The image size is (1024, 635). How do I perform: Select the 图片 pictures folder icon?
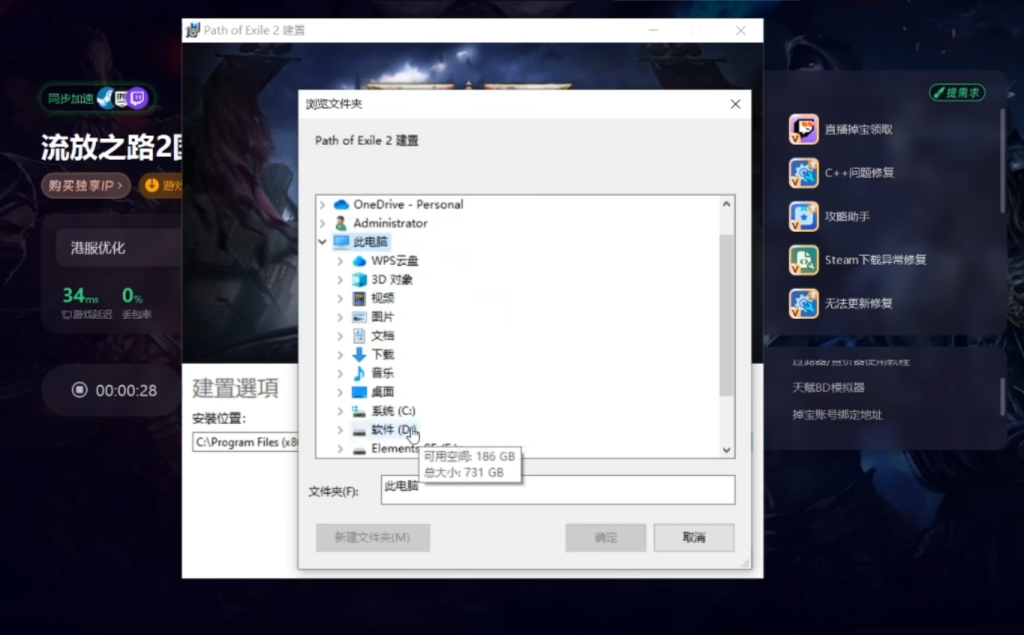[x=359, y=317]
